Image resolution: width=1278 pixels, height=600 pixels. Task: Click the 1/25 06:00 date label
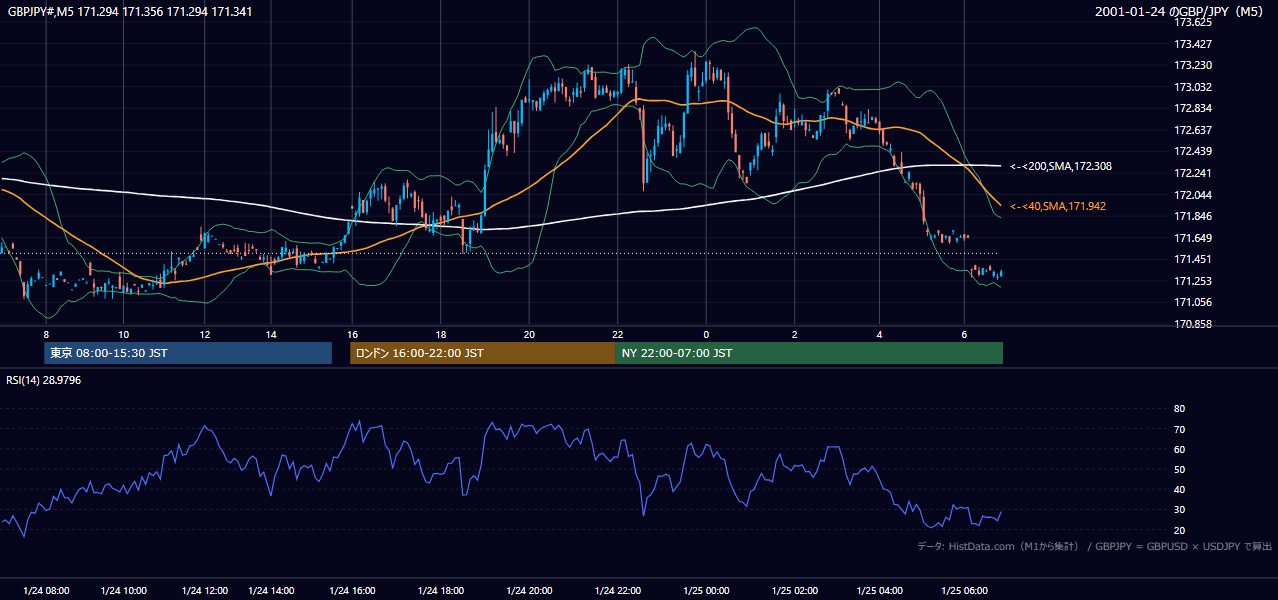coord(964,591)
